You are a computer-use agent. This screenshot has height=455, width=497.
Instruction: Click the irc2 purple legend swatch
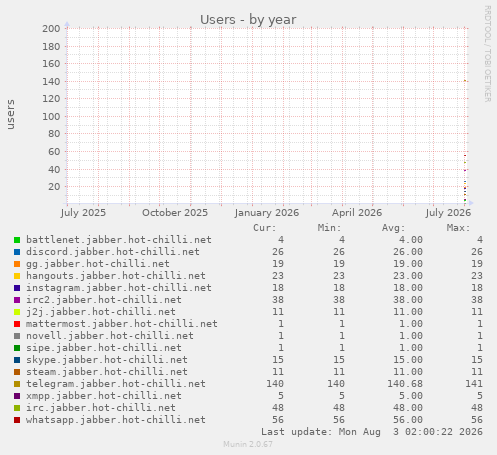[x=17, y=300]
